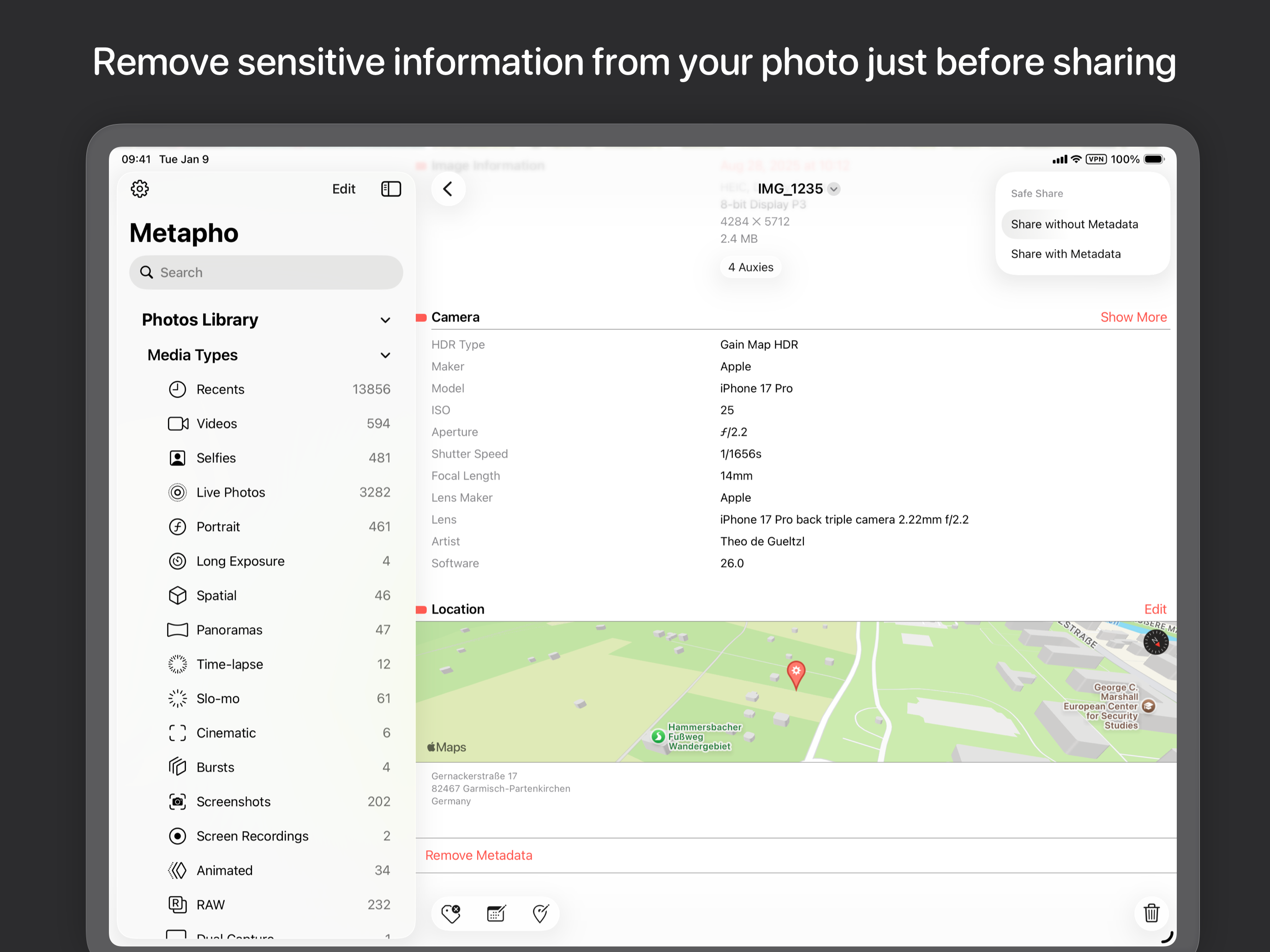
Task: Click the Artist value Theo de Gueltzl
Action: (762, 541)
